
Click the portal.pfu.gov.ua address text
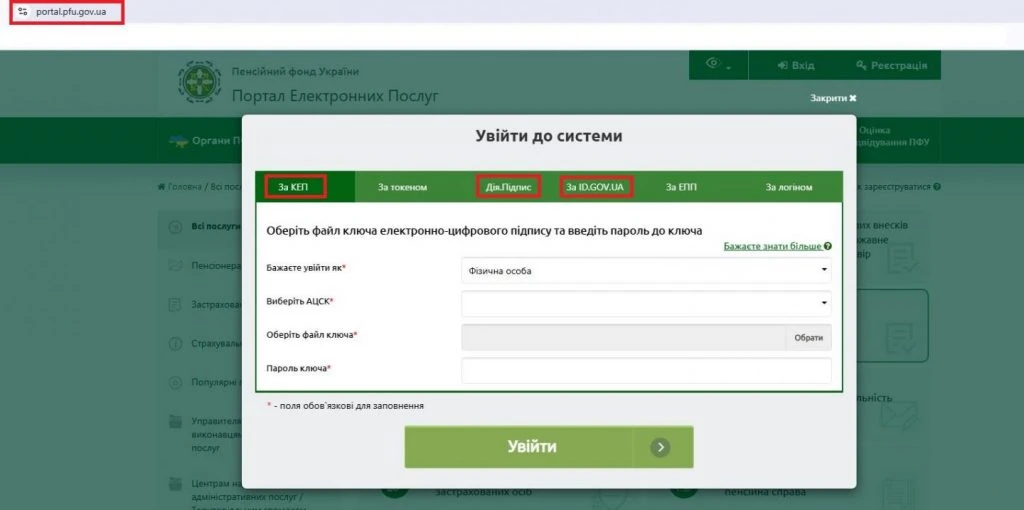coord(71,12)
